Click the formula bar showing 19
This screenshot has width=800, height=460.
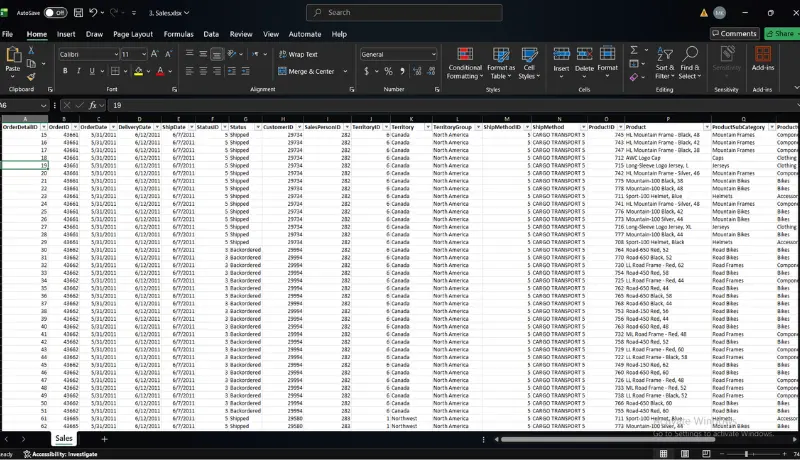pyautogui.click(x=452, y=106)
